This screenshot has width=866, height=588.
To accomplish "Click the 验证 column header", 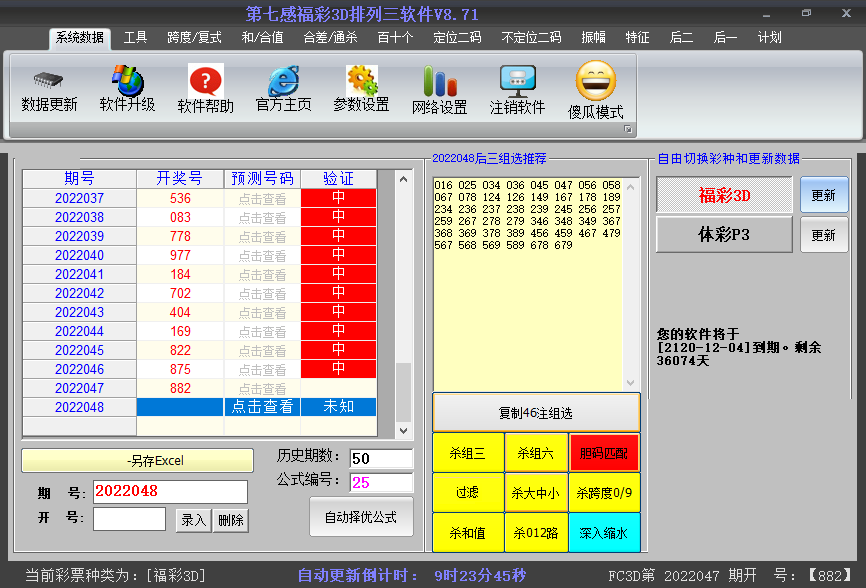I will 339,179.
